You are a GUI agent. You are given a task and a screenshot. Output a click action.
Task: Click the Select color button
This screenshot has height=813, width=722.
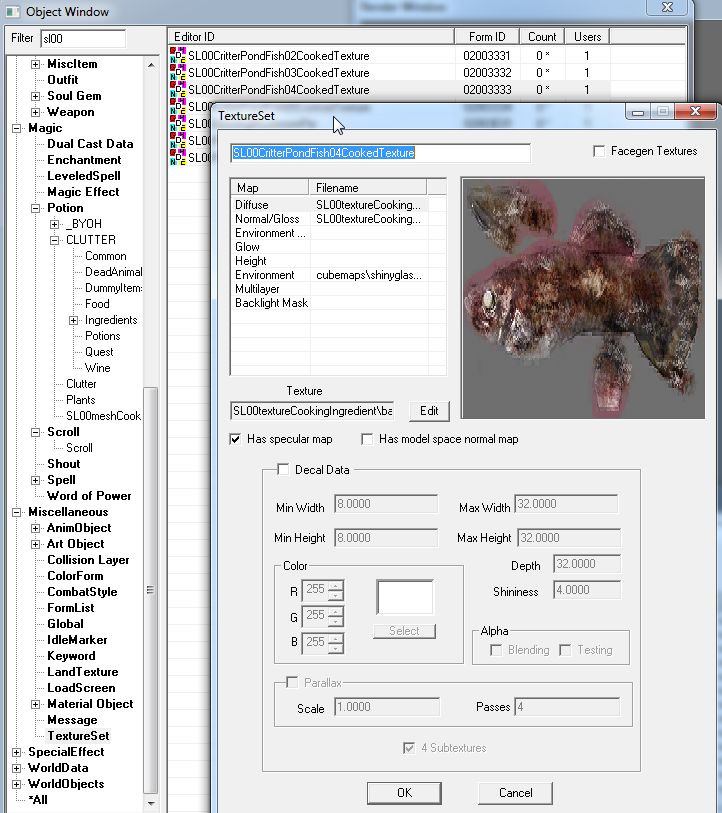coord(404,631)
